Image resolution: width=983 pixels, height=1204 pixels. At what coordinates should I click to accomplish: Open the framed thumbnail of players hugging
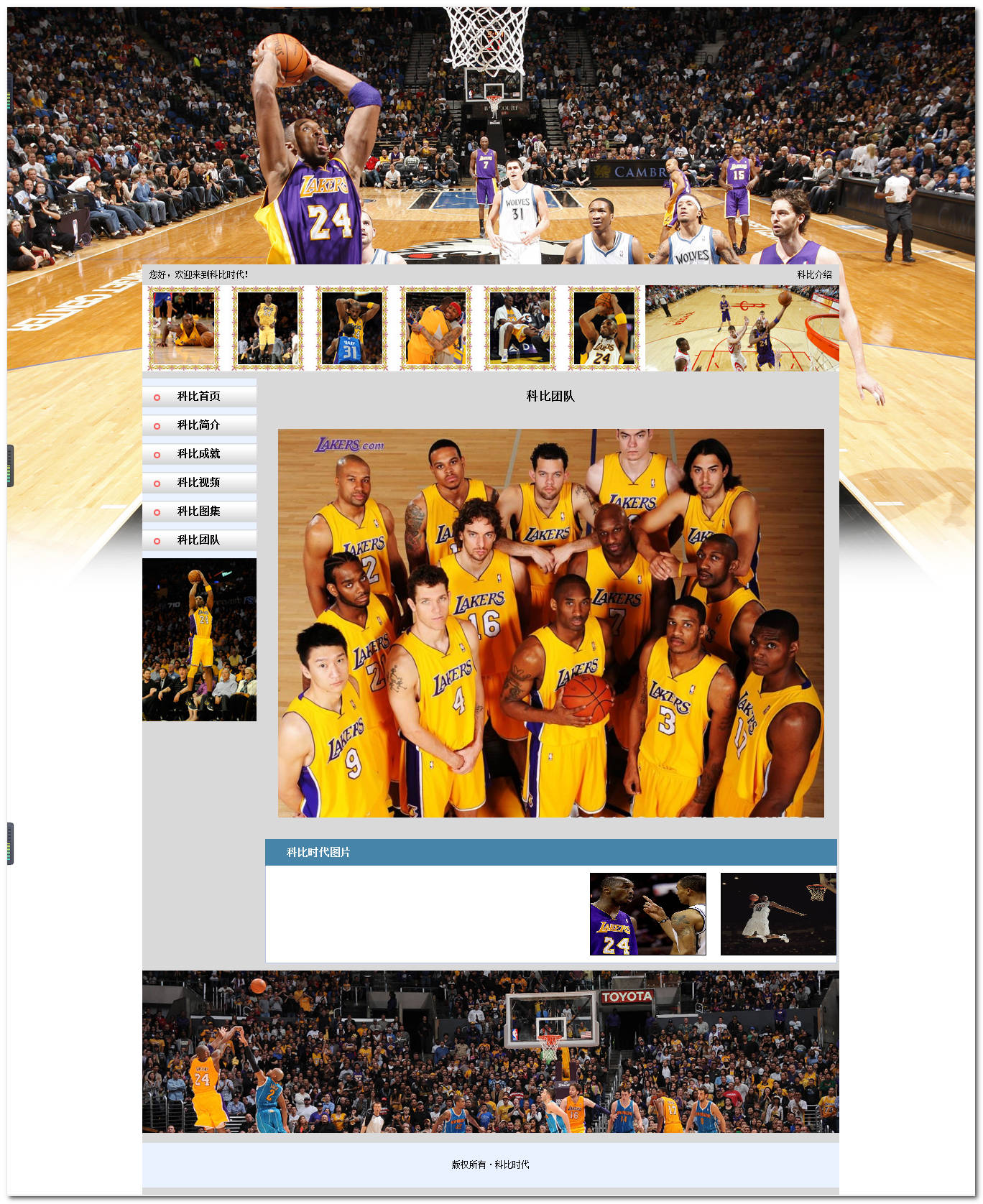coord(435,328)
